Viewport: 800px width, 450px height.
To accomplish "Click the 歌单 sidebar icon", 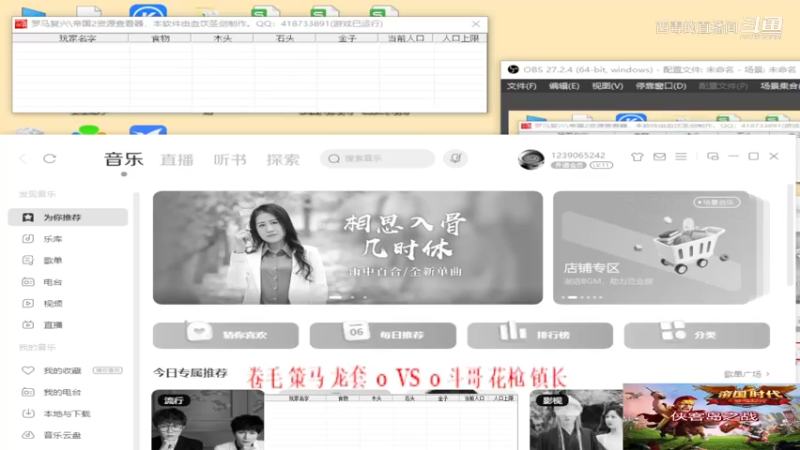I will pyautogui.click(x=28, y=260).
